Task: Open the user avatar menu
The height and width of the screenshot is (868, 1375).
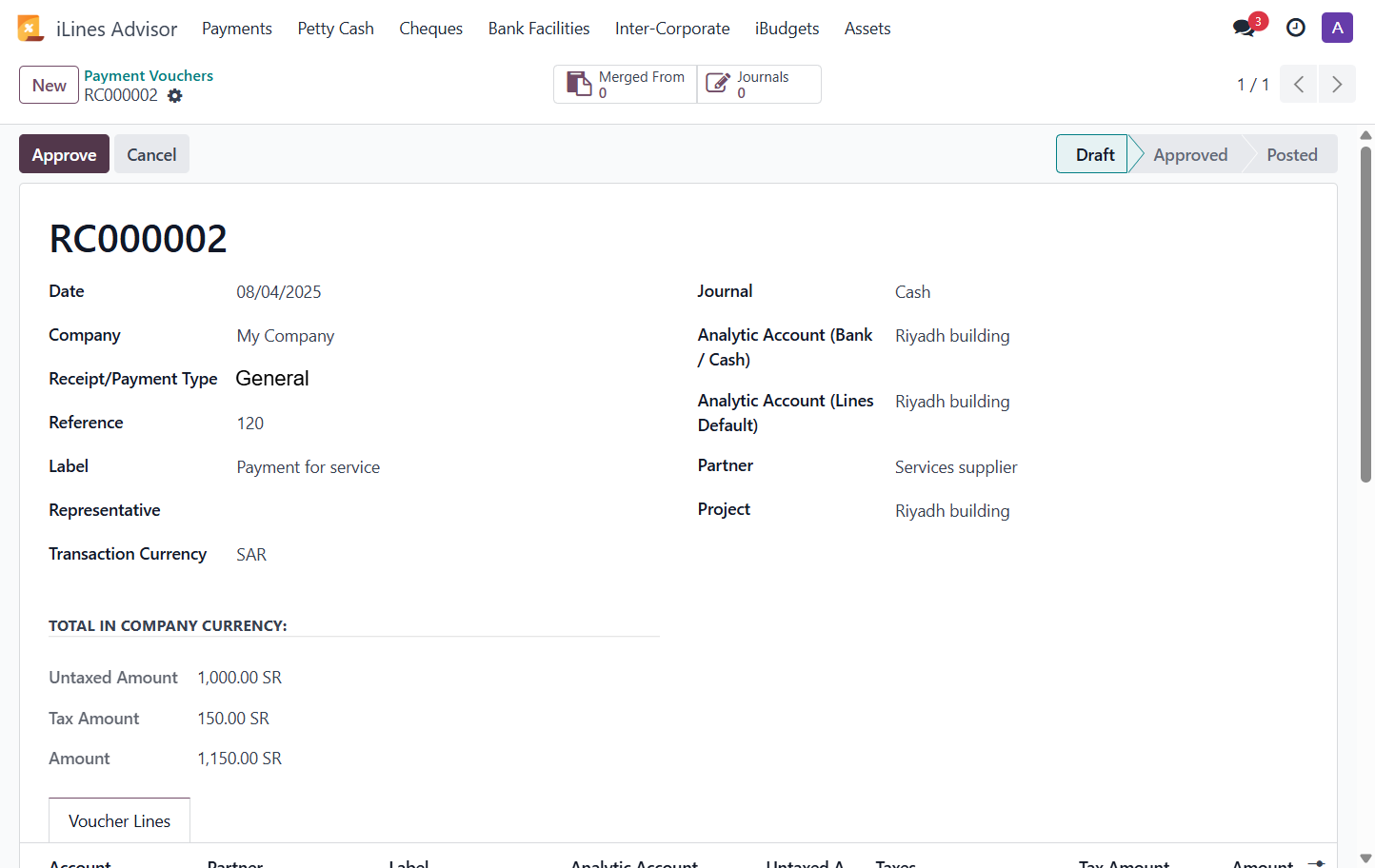Action: click(1337, 28)
